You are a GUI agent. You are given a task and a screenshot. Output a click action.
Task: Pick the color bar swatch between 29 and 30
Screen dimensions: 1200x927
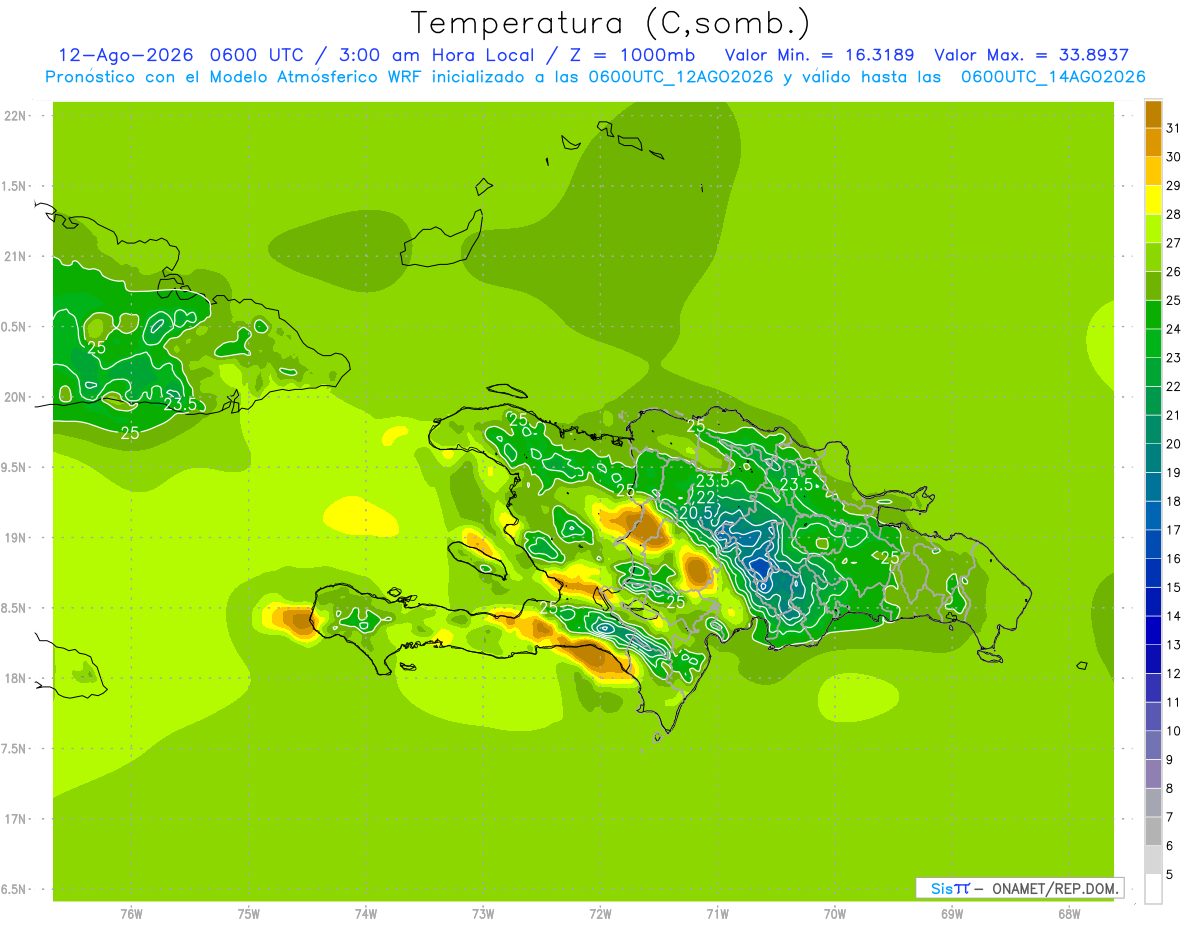coord(1153,171)
